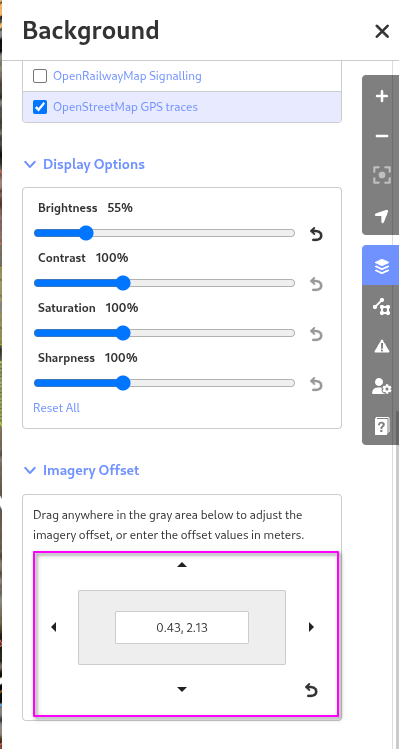Reset the imagery offset with undo arrow
399x749 pixels.
point(311,690)
